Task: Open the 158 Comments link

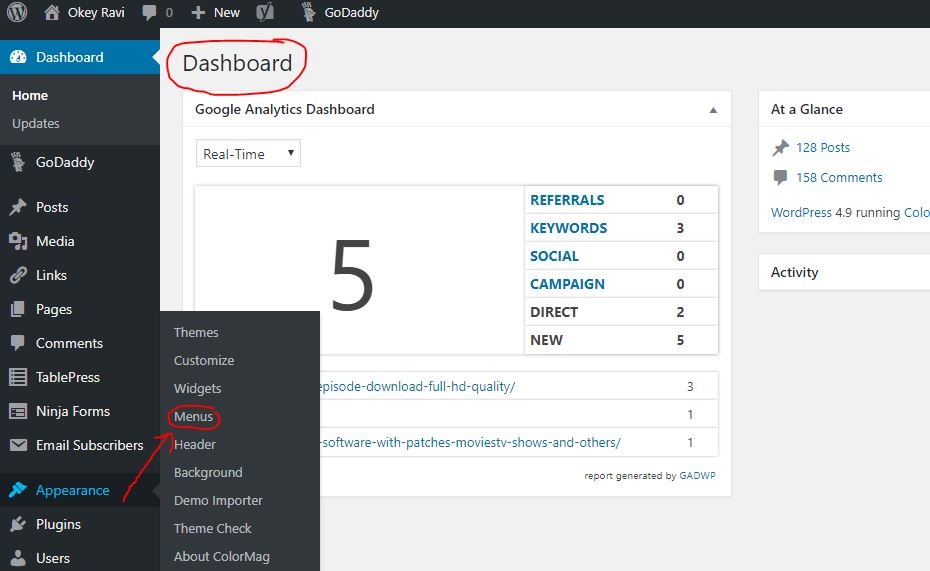Action: [x=839, y=177]
